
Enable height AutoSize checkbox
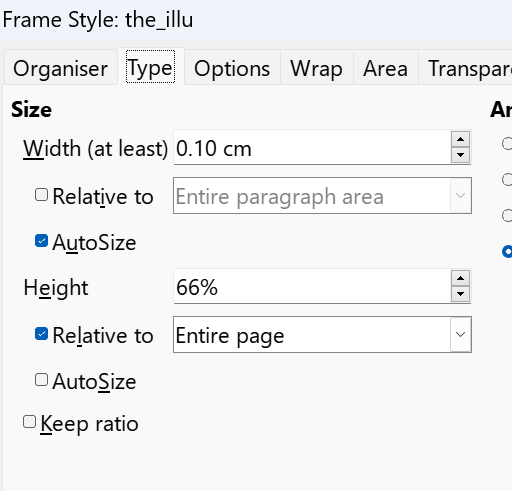pos(41,380)
